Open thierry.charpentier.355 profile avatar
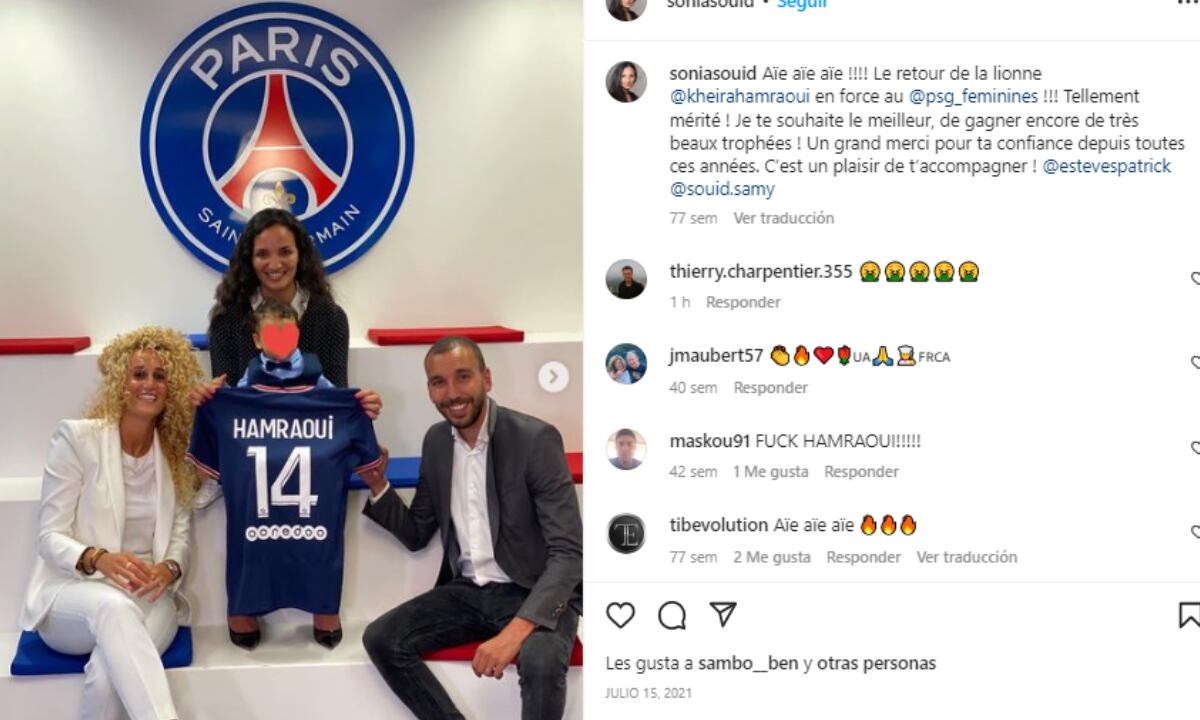The width and height of the screenshot is (1200, 720). point(626,279)
